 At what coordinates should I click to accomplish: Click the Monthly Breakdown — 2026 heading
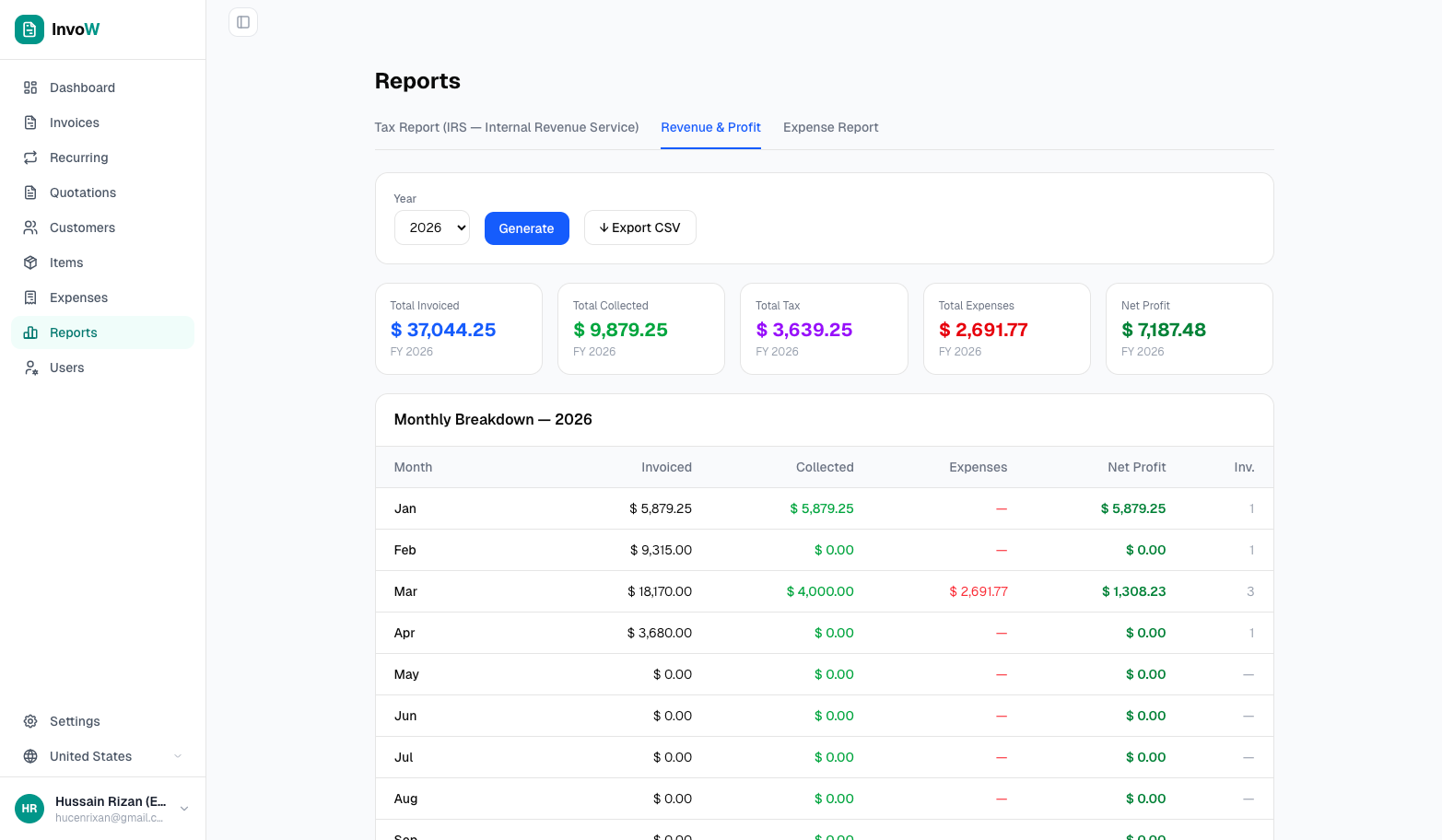coord(493,419)
